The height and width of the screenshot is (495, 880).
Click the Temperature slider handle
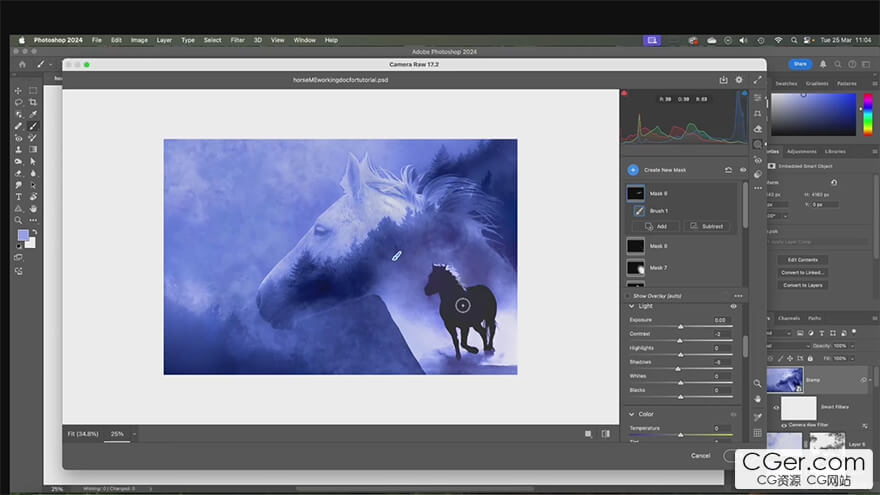[680, 435]
